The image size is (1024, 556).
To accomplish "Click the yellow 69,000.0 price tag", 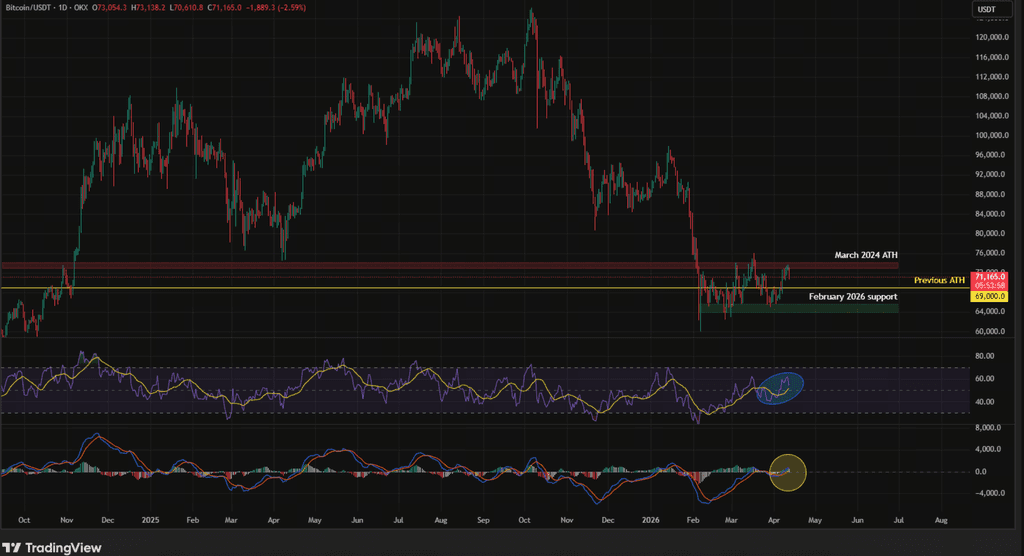I will coord(990,297).
